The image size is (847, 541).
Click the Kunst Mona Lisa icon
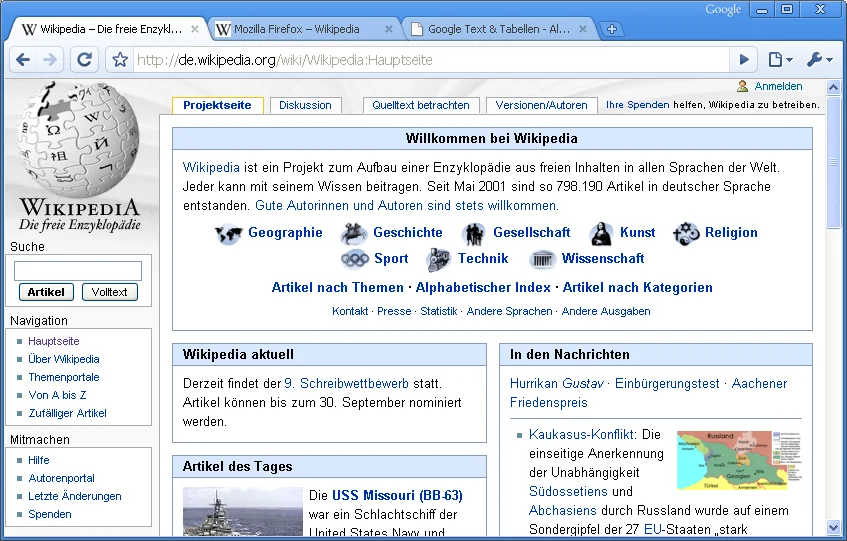tap(601, 234)
